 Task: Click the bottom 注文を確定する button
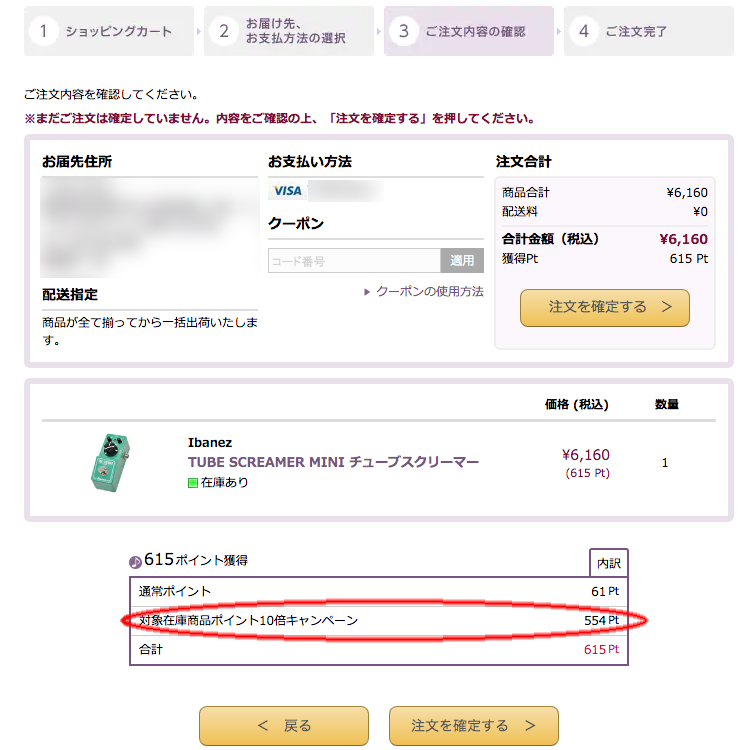pyautogui.click(x=474, y=726)
